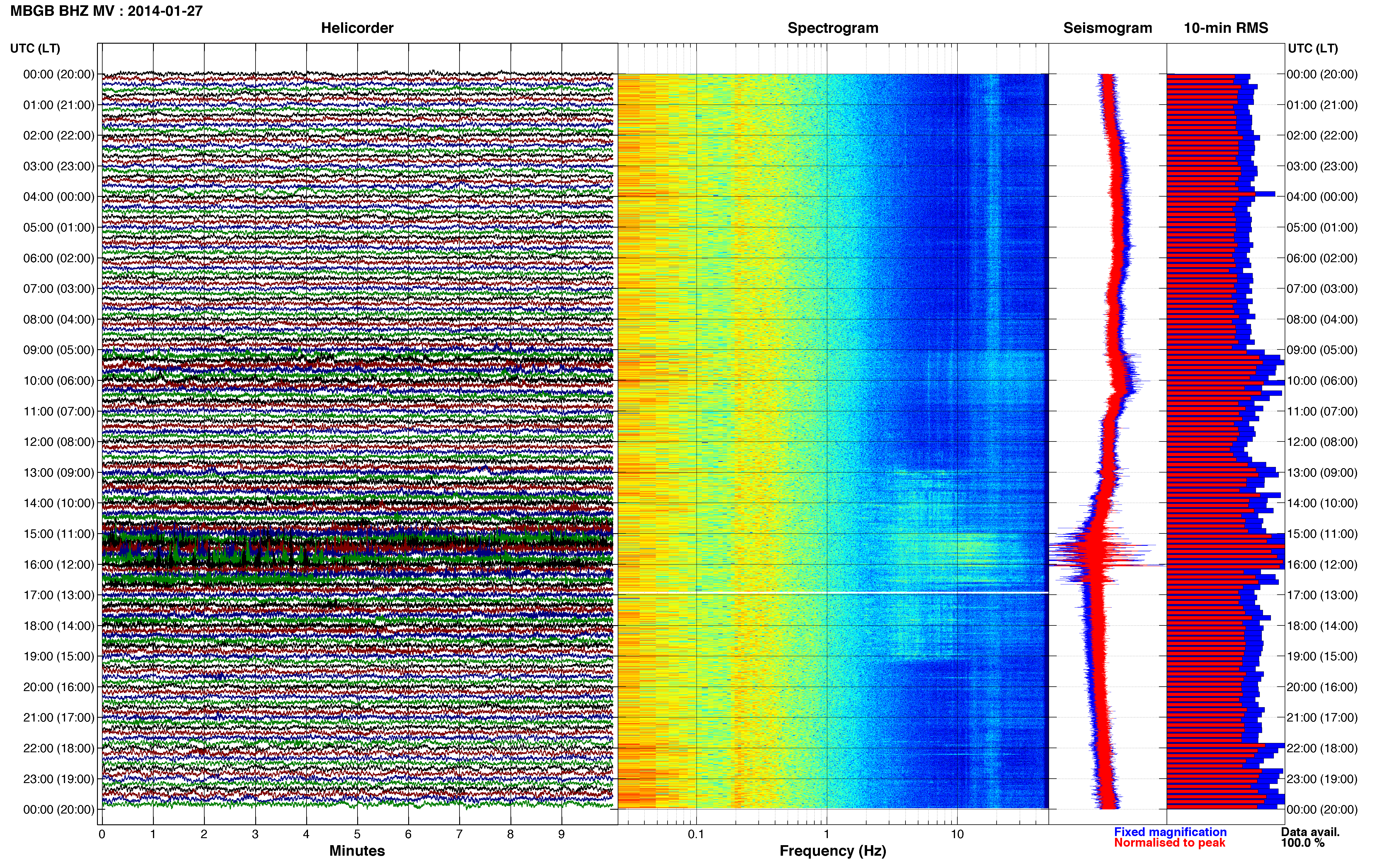Click '13:00 (09:00)' on the RMS panel time axis
The height and width of the screenshot is (868, 1389).
point(1322,473)
